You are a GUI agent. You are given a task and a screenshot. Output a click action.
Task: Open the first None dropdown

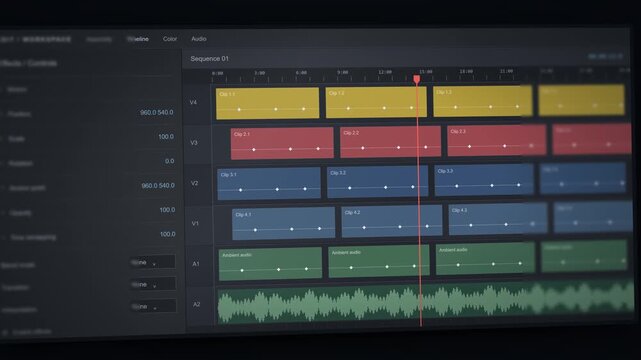(x=152, y=262)
